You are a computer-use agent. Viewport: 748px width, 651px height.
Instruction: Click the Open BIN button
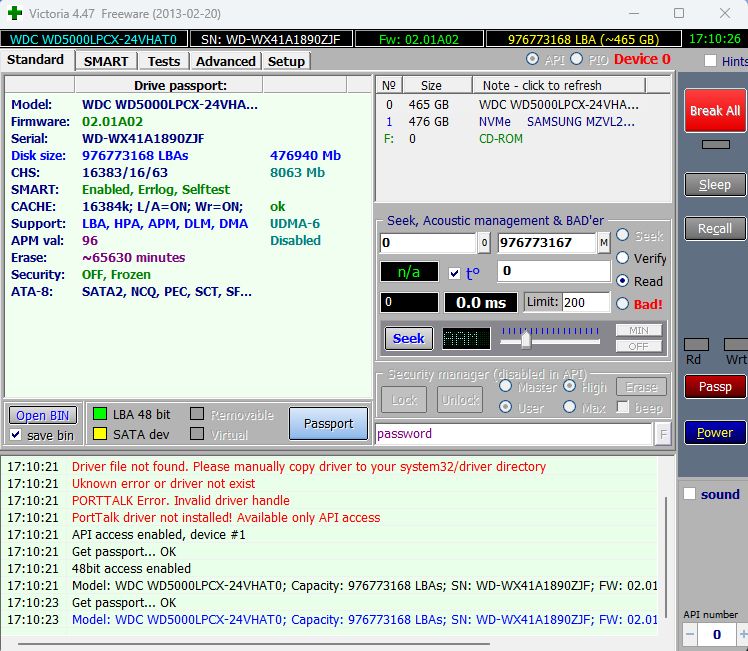42,415
